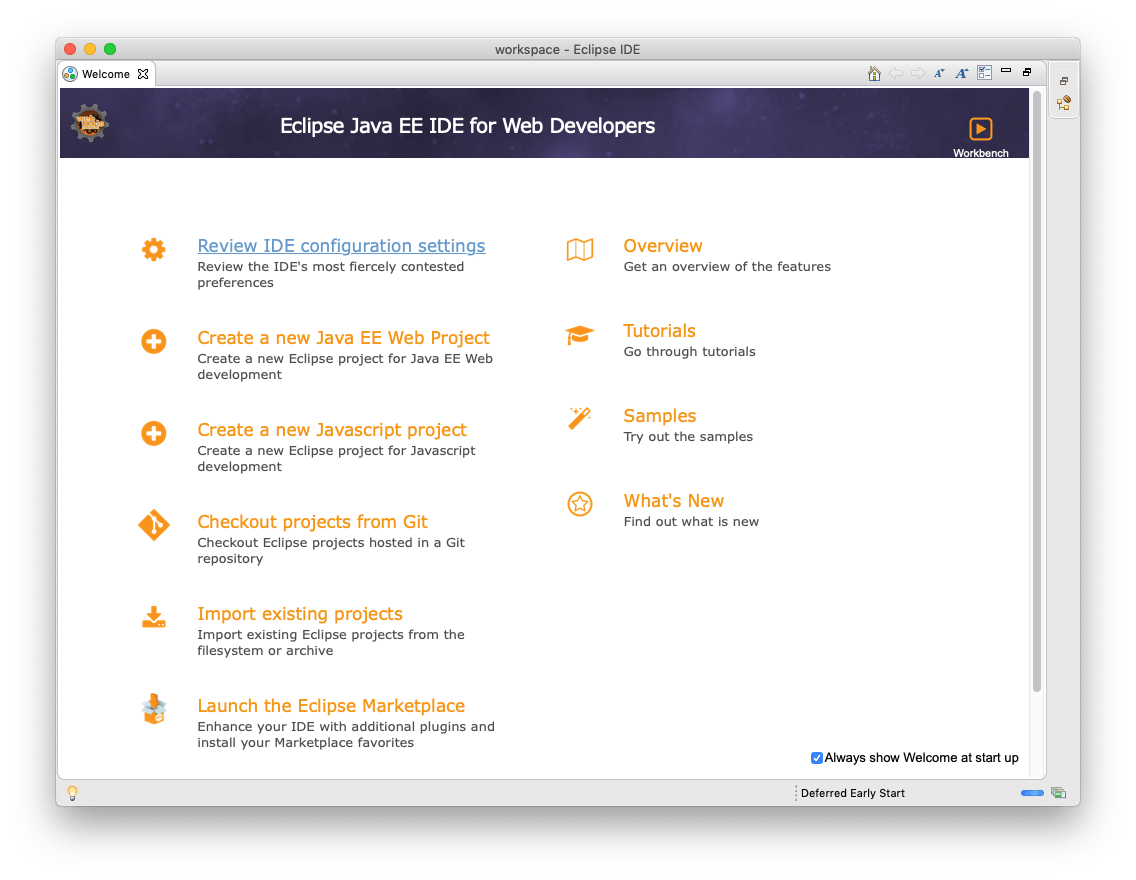
Task: Open Review IDE configuration settings link
Action: [341, 246]
